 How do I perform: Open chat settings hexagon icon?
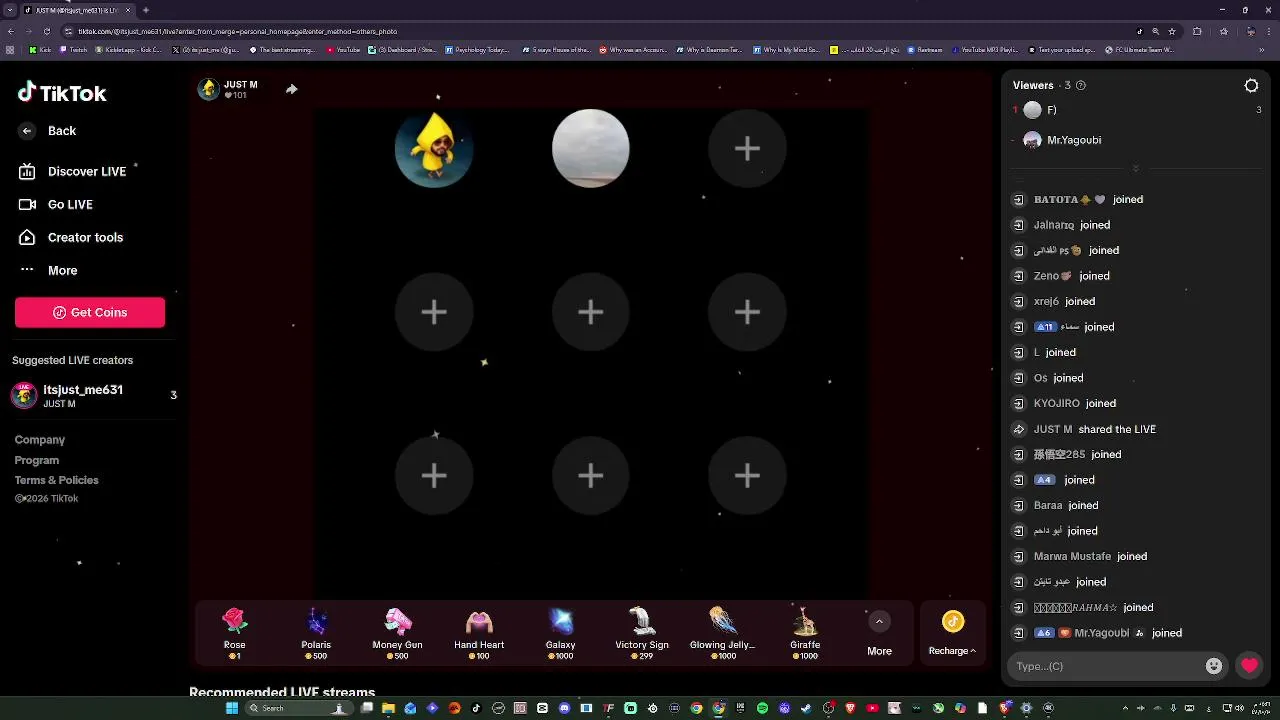pos(1251,86)
